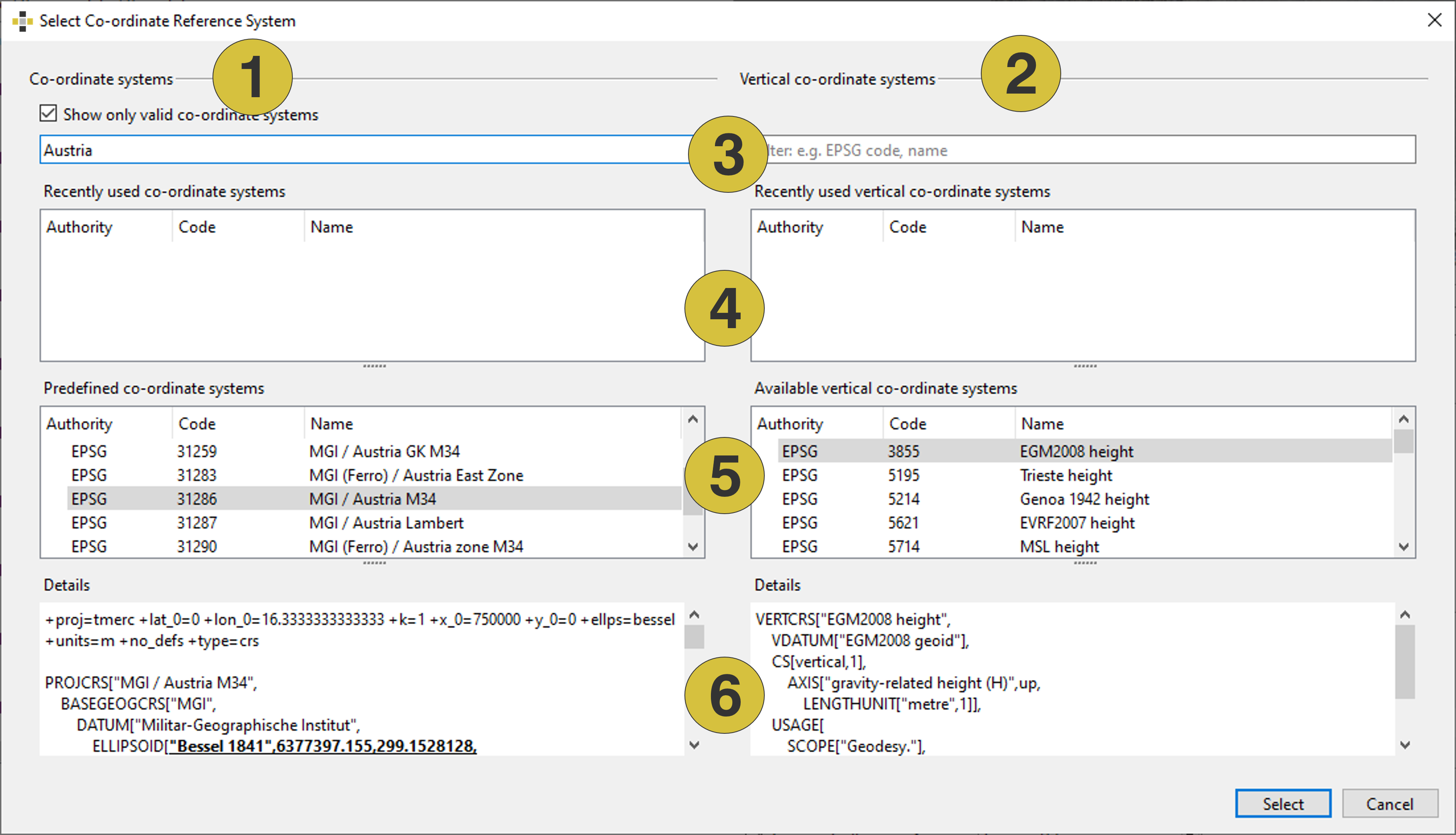
Task: Click the up arrow in left Details scrollbar
Action: pyautogui.click(x=694, y=614)
